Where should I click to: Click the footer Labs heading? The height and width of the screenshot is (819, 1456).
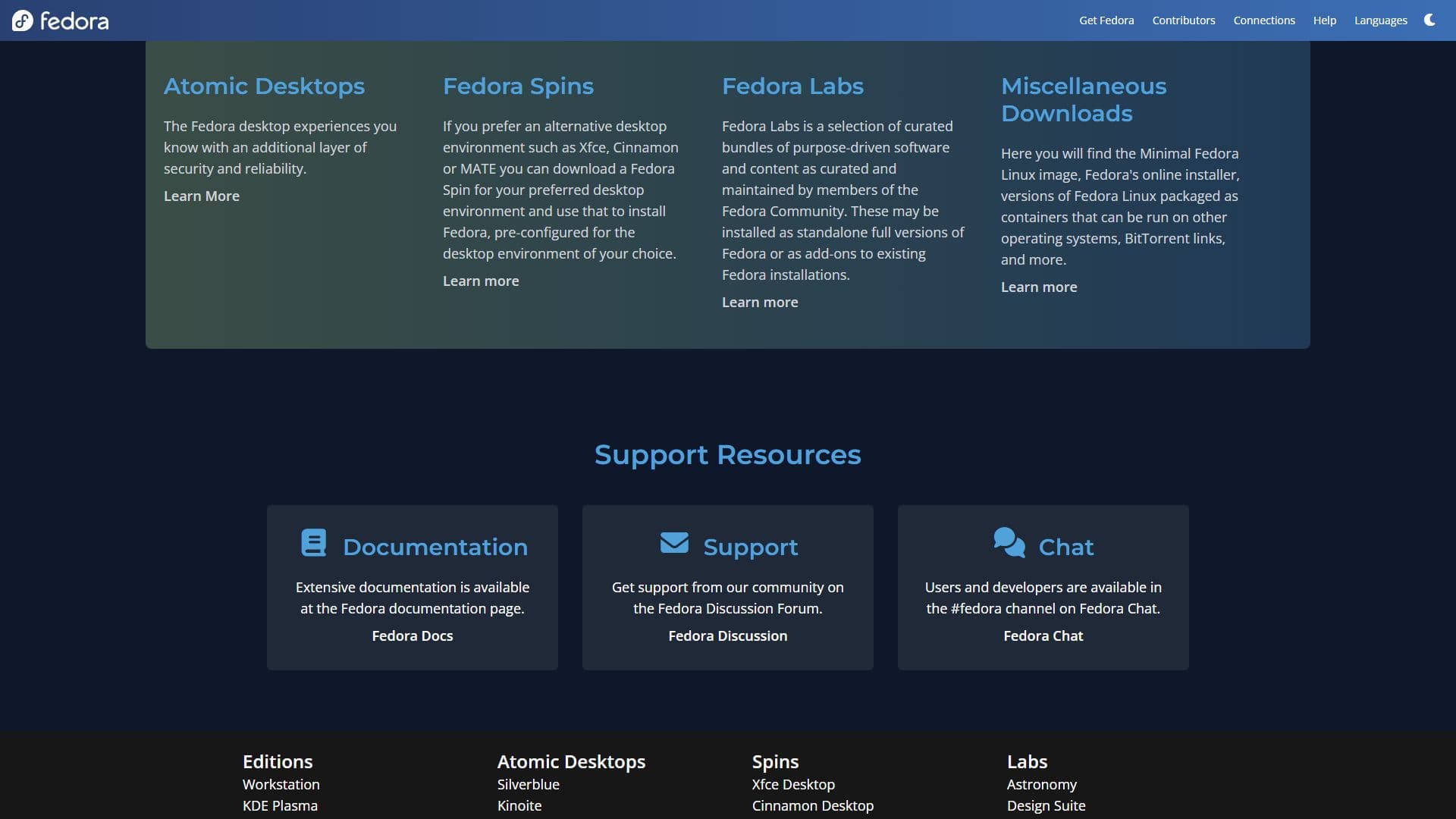pos(1027,761)
